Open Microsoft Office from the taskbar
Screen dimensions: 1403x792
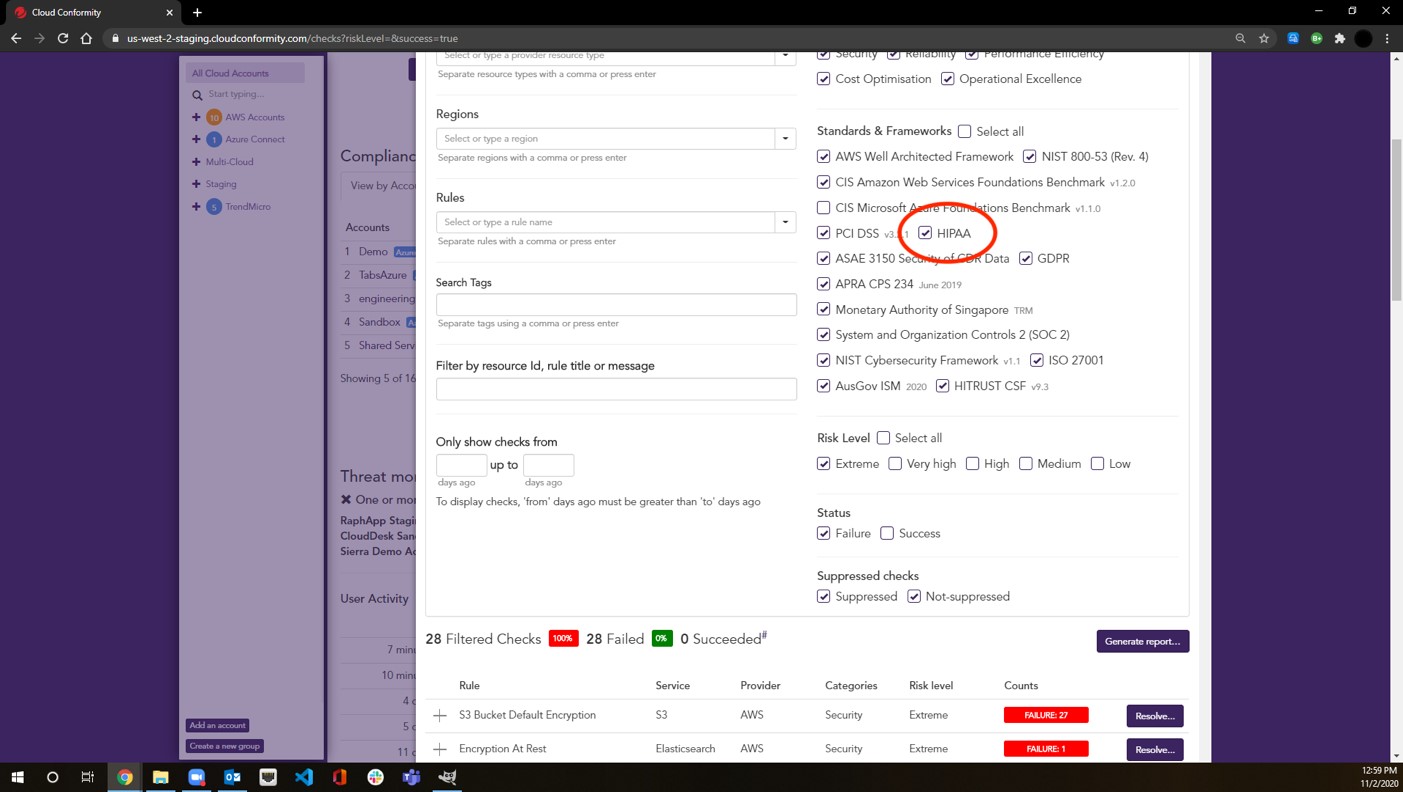point(340,777)
